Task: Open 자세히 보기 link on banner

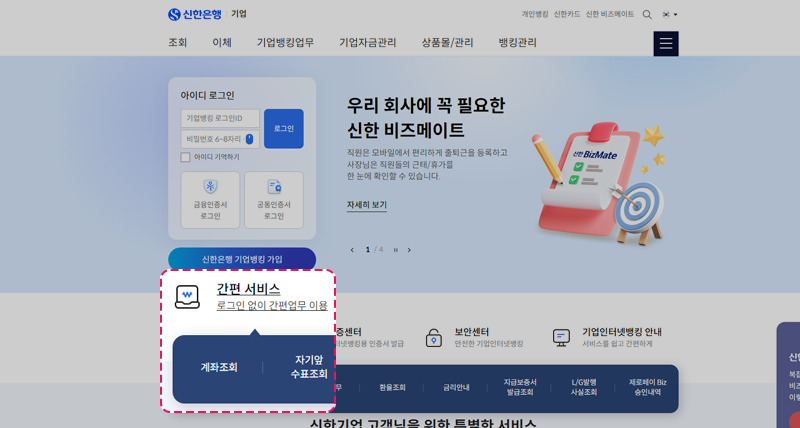Action: tap(367, 205)
